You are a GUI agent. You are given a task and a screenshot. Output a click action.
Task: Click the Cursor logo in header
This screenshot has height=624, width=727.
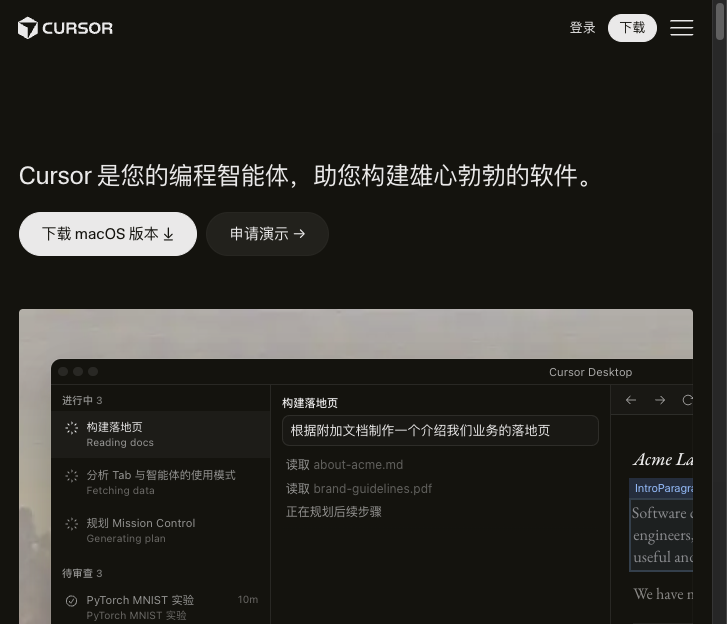(x=65, y=28)
